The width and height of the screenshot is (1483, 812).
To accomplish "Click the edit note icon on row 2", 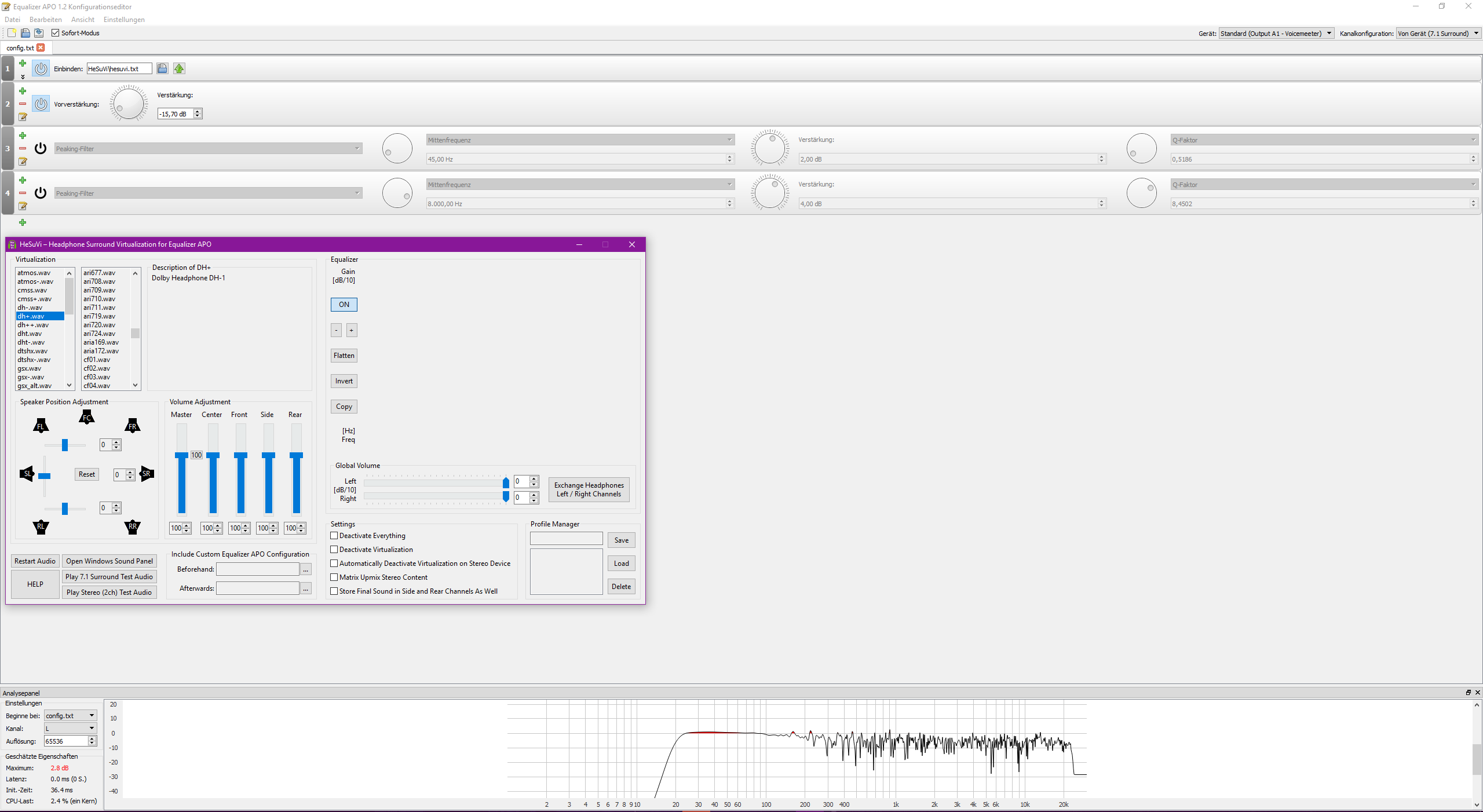I will pyautogui.click(x=23, y=117).
